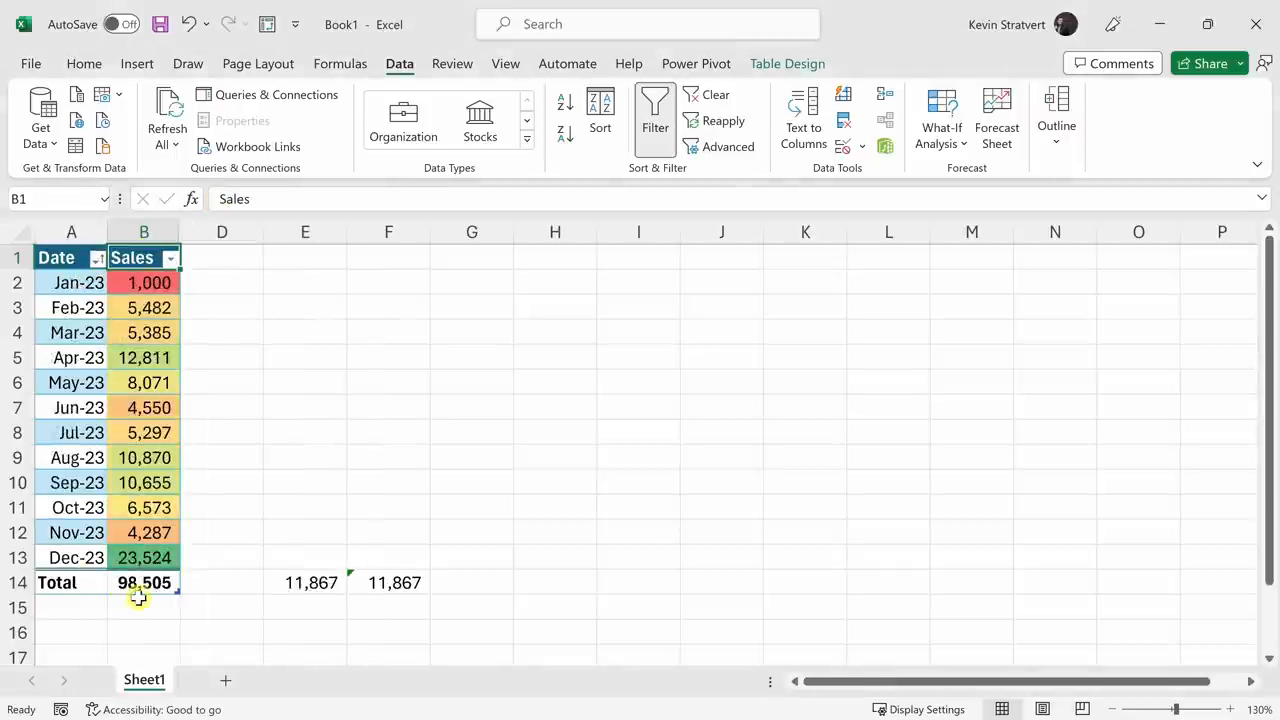1280x720 pixels.
Task: Open the Date column filter dropdown
Action: [x=97, y=259]
